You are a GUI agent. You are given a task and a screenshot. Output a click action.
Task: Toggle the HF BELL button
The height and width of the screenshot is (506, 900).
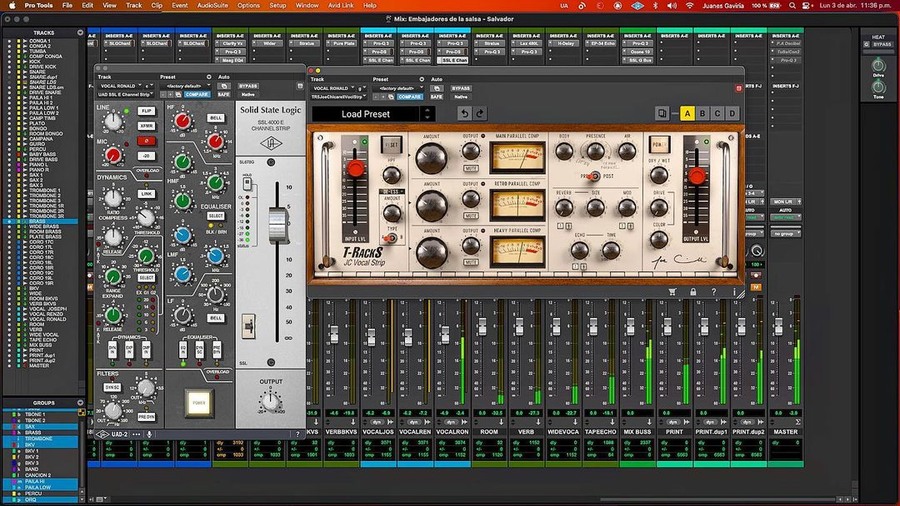click(215, 118)
